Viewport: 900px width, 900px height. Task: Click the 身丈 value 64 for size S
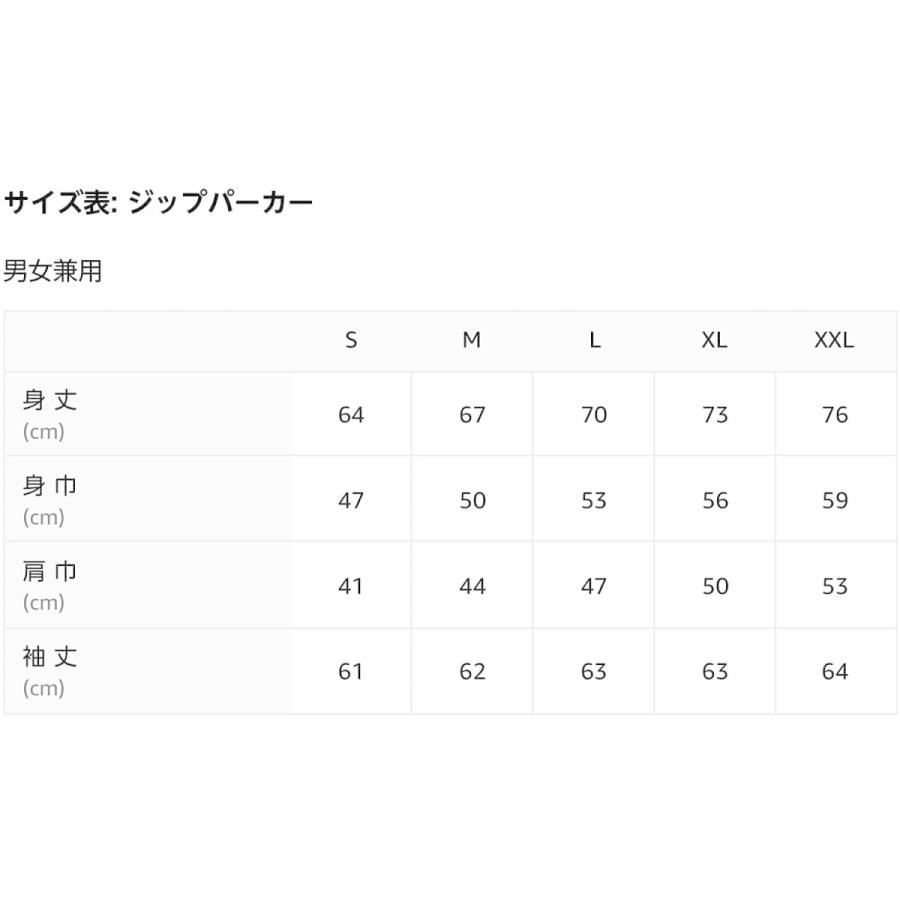click(x=351, y=414)
